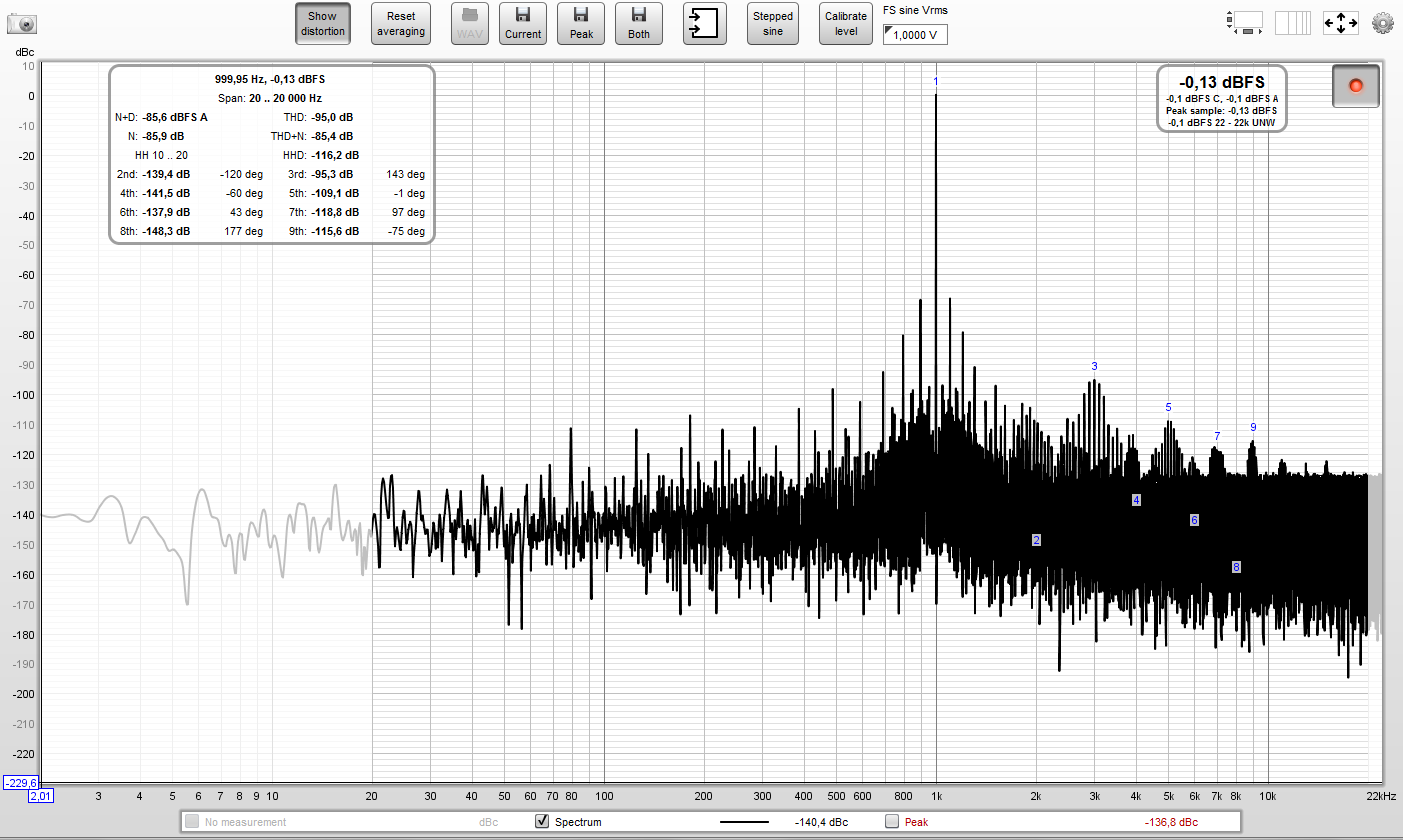Toggle the Show distortion button
Image resolution: width=1403 pixels, height=840 pixels.
point(323,24)
